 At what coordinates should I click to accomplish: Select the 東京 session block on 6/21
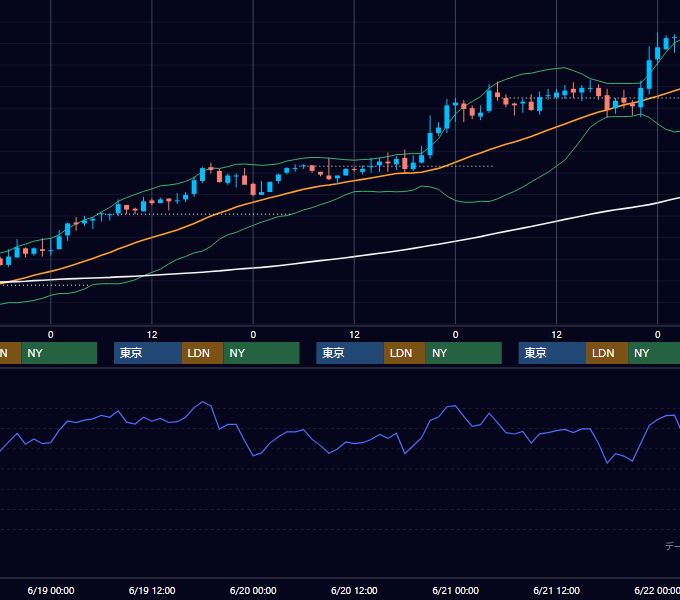pos(552,353)
